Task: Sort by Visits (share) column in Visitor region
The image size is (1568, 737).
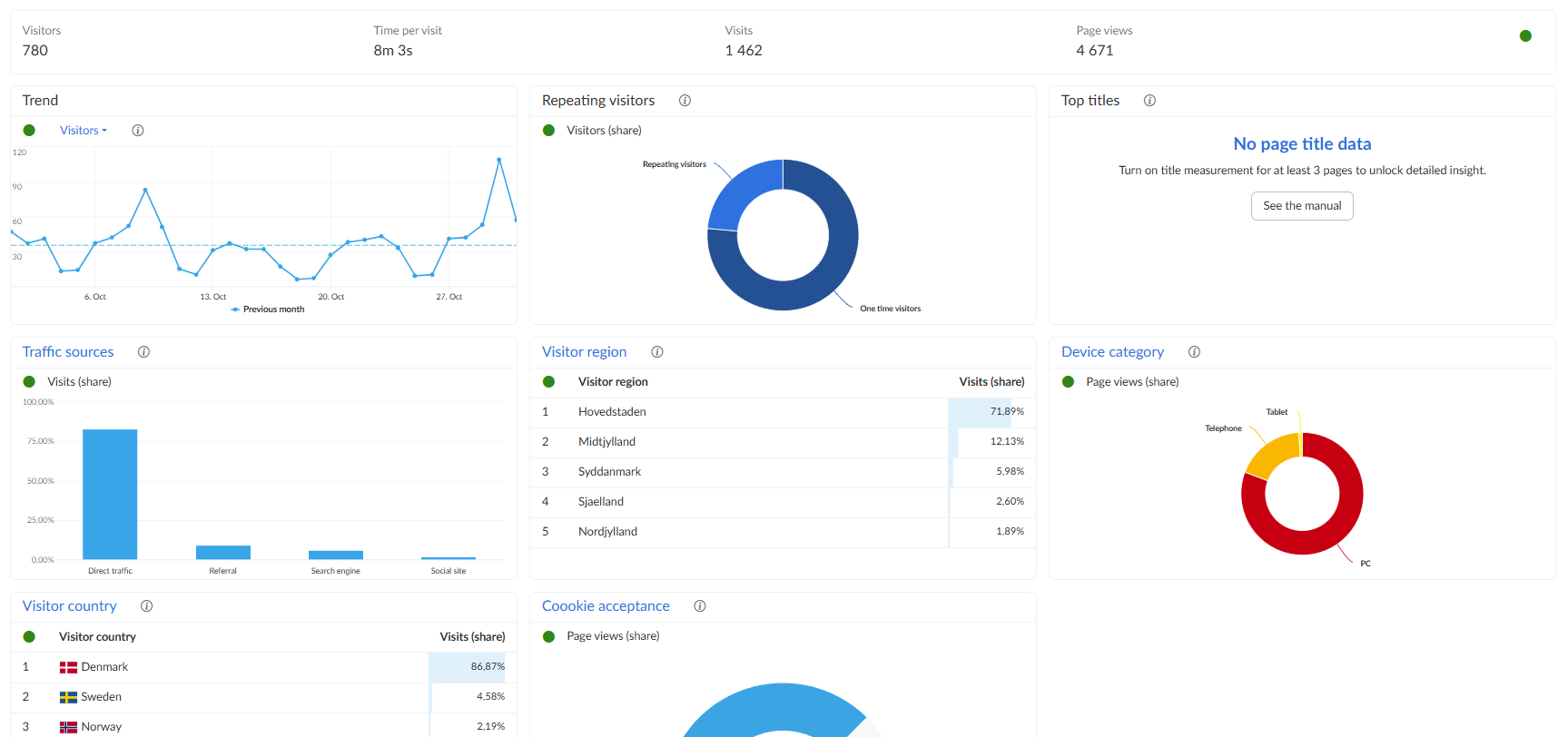Action: point(991,382)
